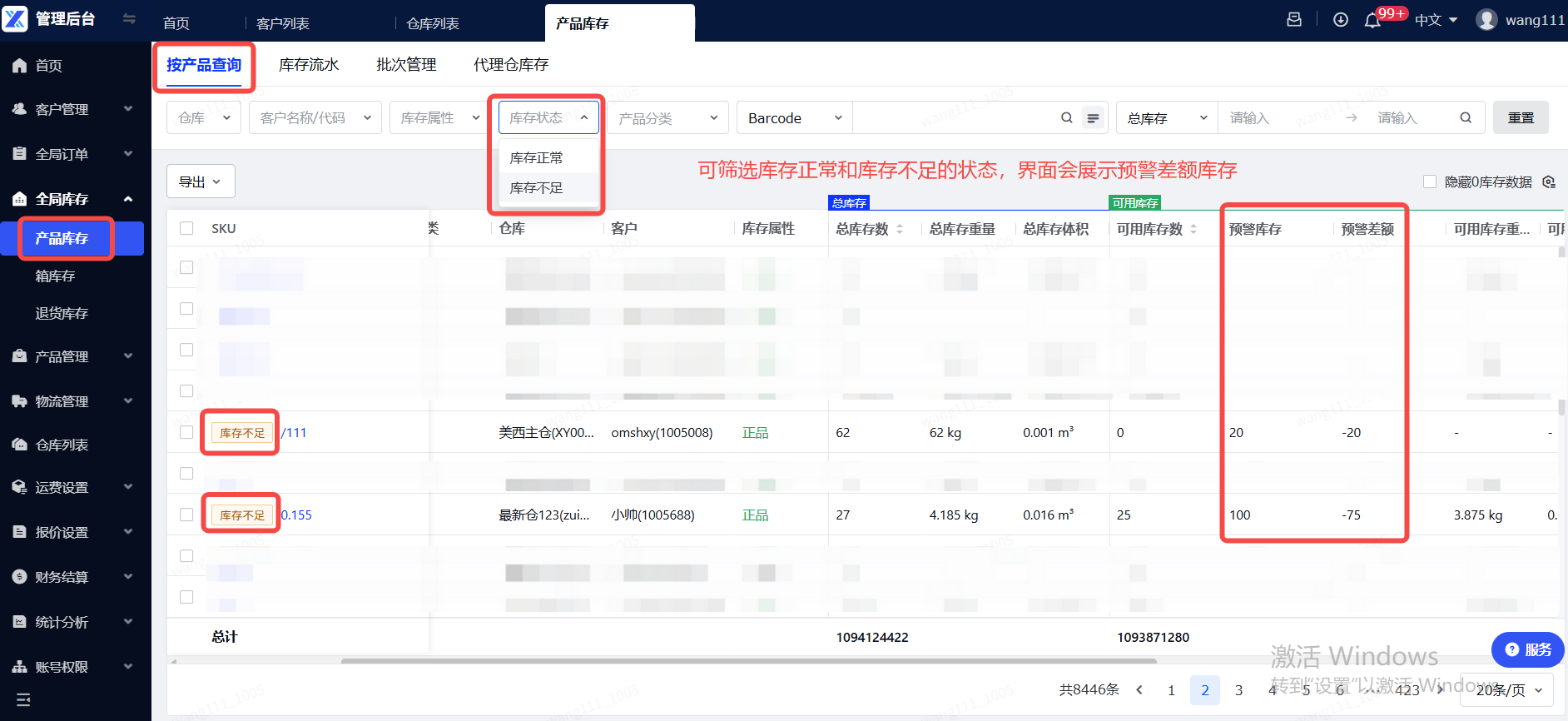Check the row with SKU /111
This screenshot has height=721, width=1568.
click(x=186, y=432)
